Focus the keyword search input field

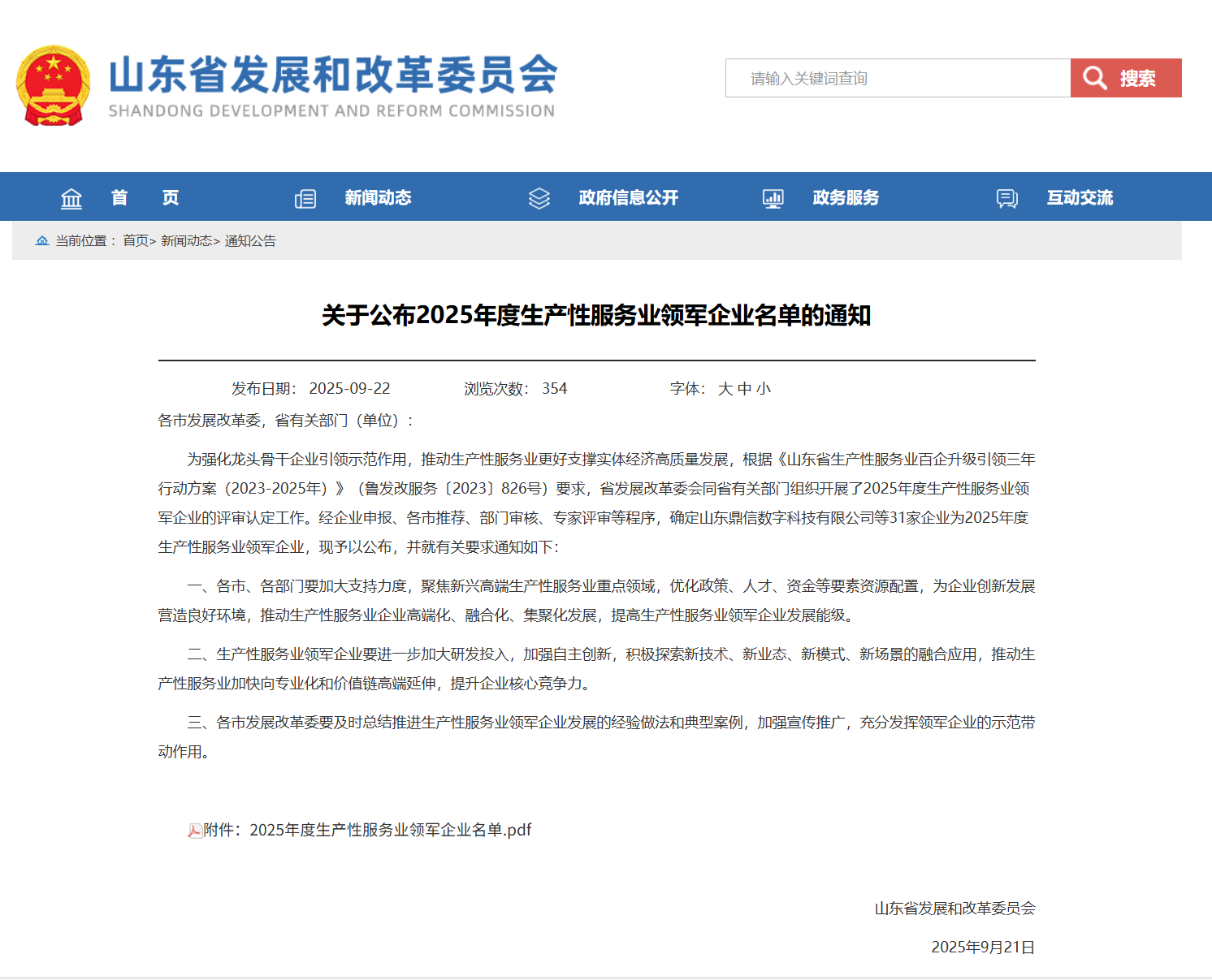click(x=898, y=78)
